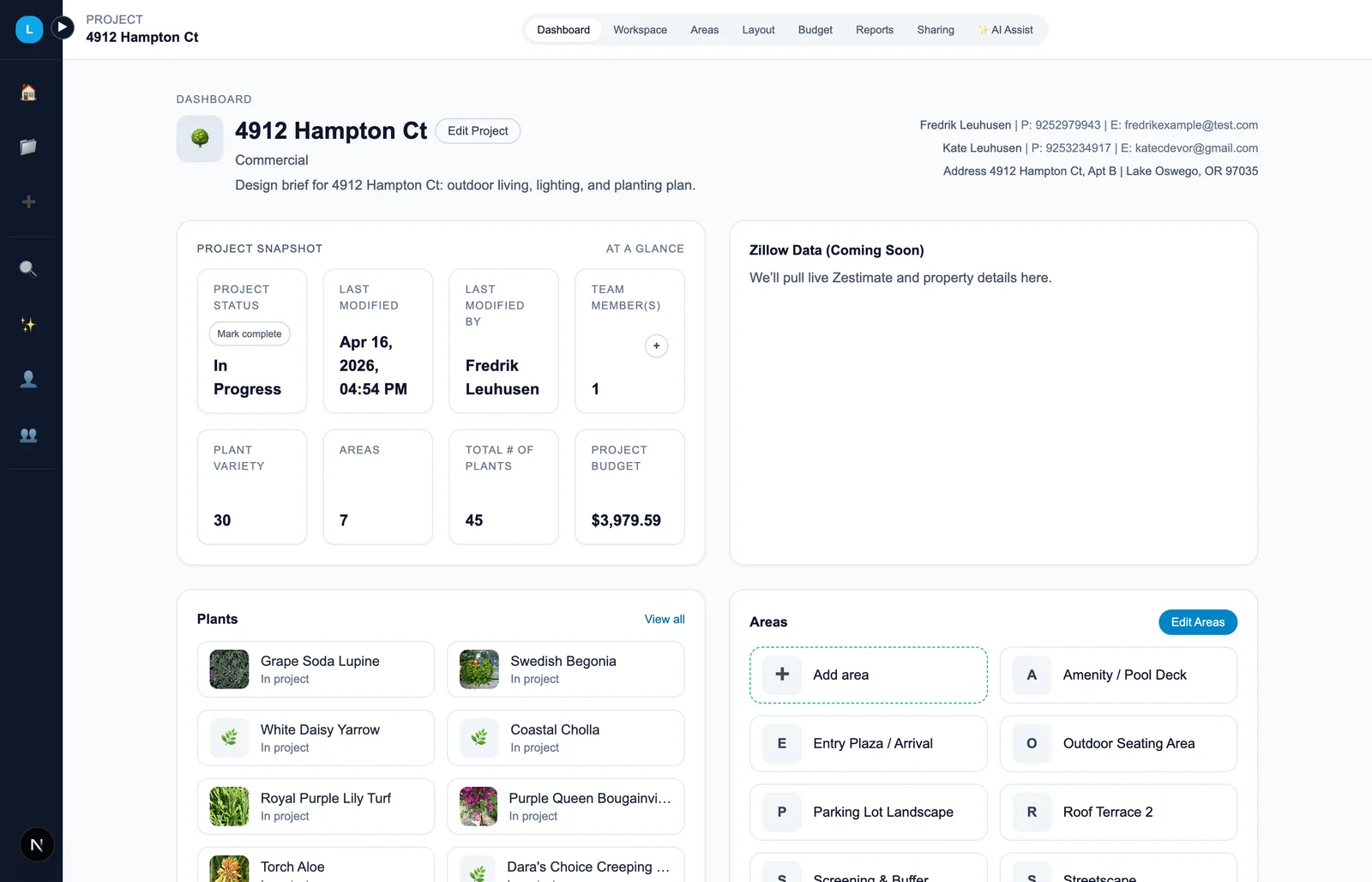This screenshot has height=882, width=1372.
Task: Open the Roof Terrace 2 area
Action: [x=1118, y=813]
